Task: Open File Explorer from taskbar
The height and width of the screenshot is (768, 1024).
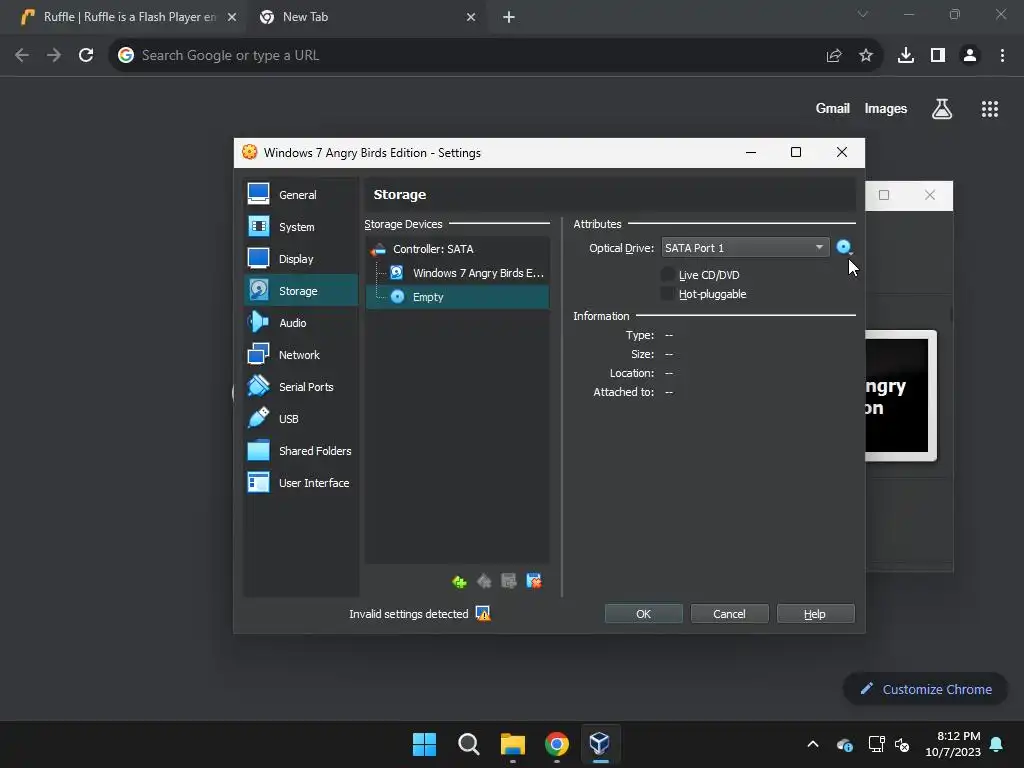Action: [x=513, y=744]
